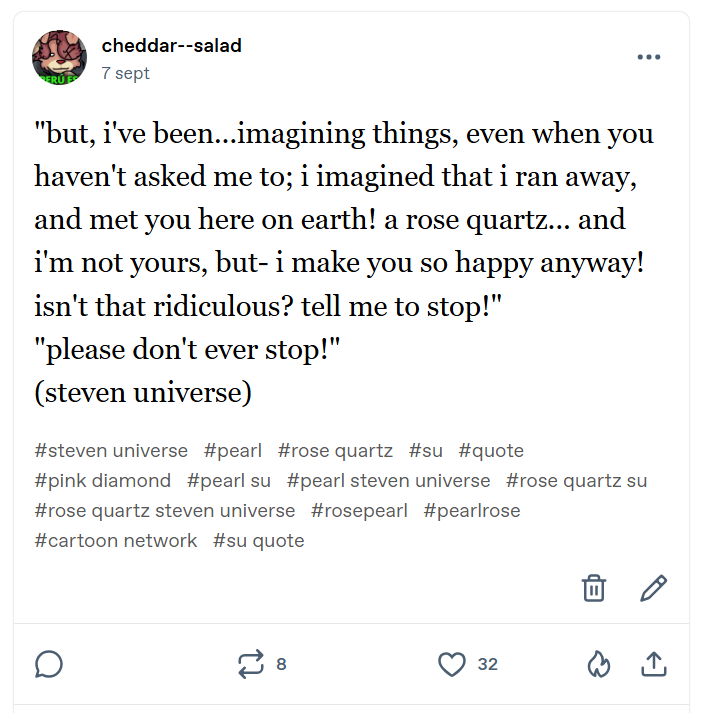Viewport: 704px width, 713px height.
Task: Browse the #rosepearl tag
Action: click(x=359, y=511)
